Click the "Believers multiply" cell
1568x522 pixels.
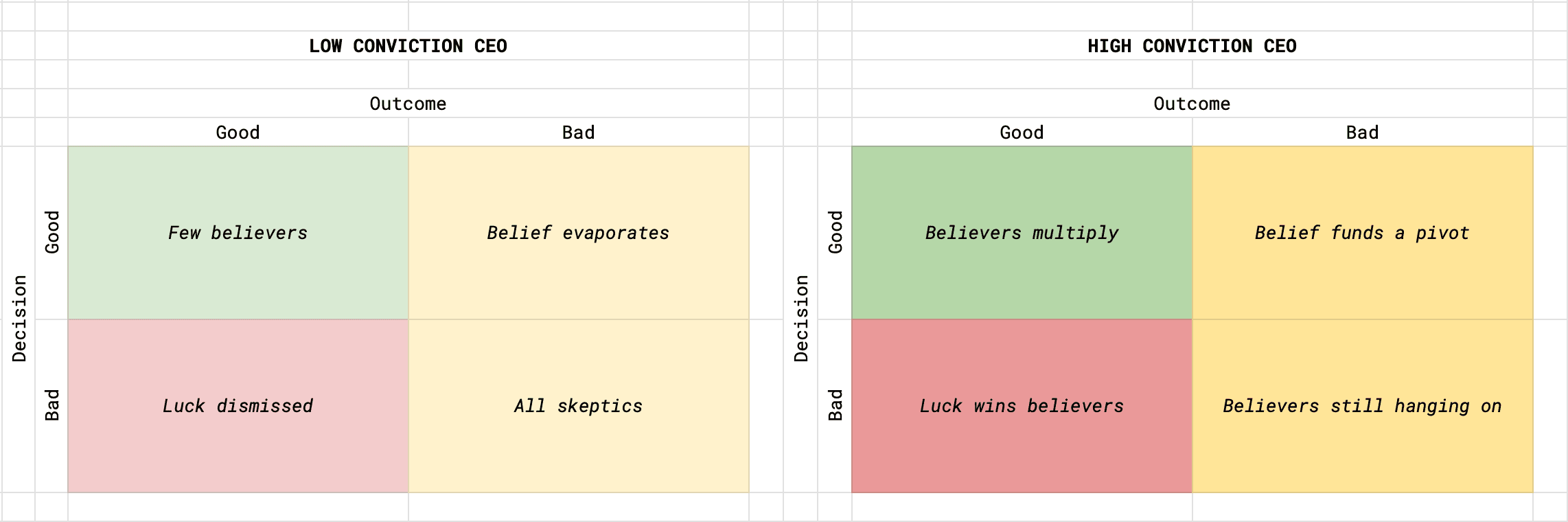(x=1022, y=233)
